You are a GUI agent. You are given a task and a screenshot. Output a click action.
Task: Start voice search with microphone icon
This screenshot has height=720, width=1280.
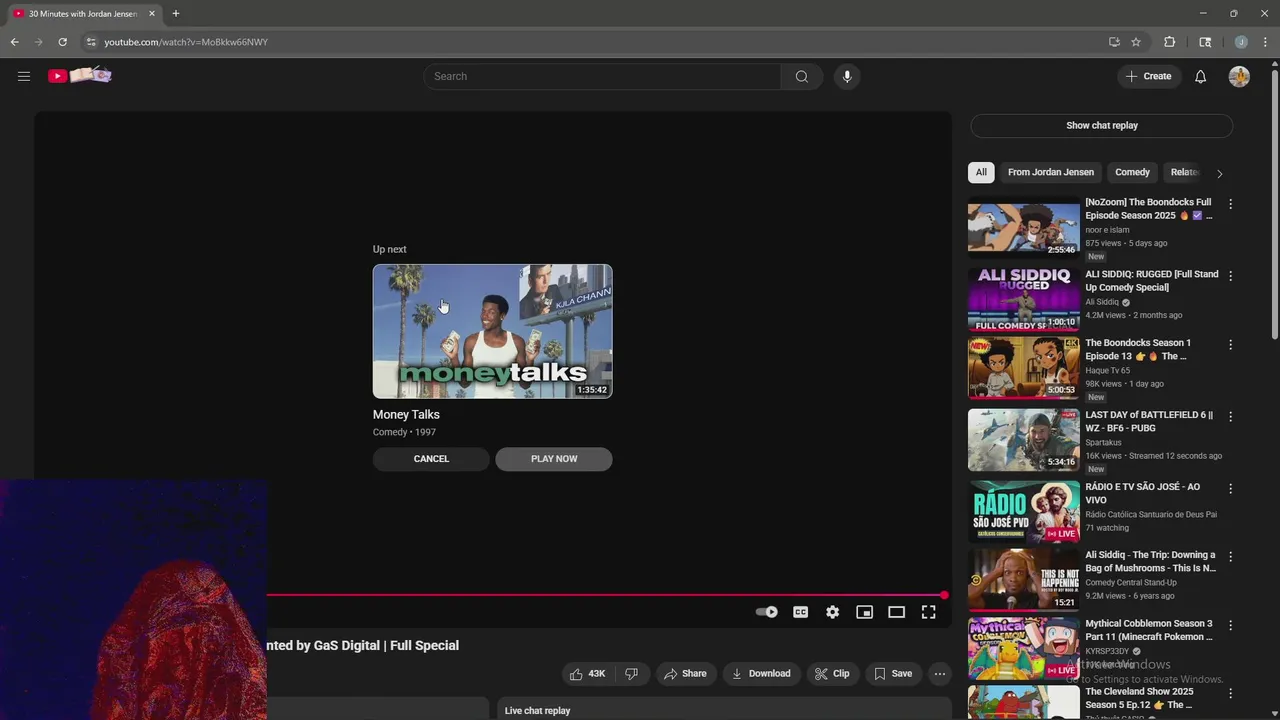847,76
